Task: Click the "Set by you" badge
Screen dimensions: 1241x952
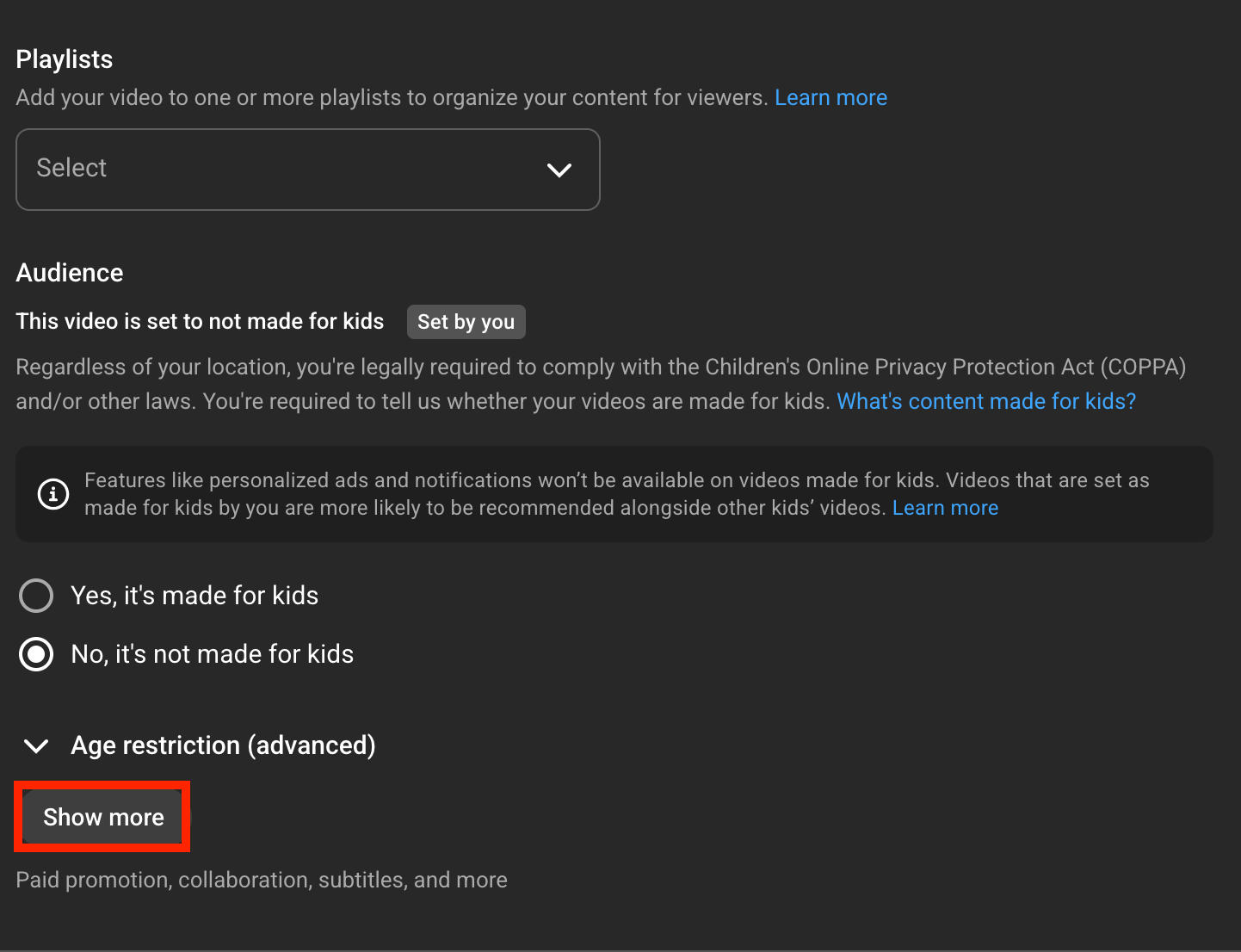Action: [466, 322]
